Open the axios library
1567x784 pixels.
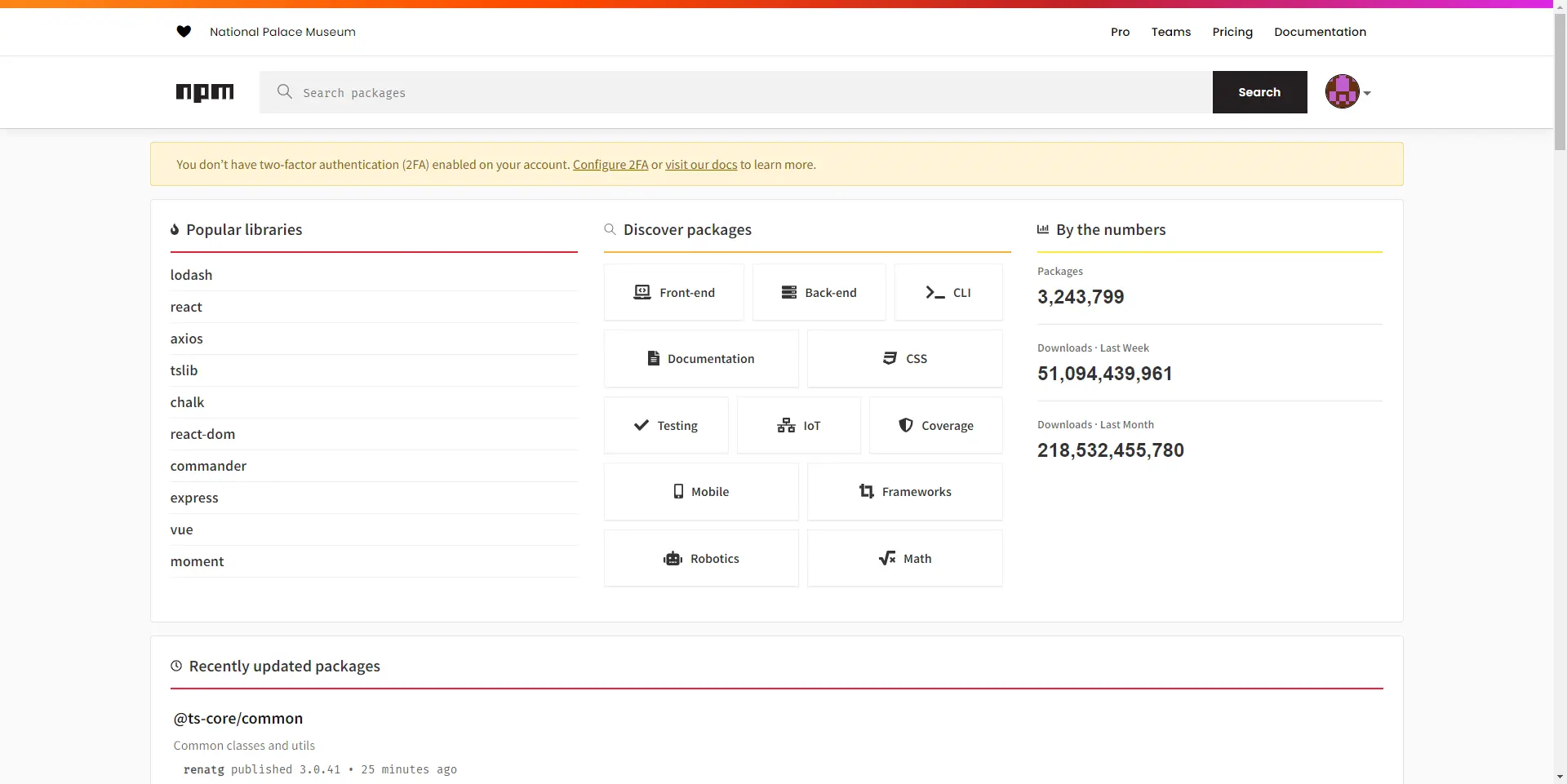tap(186, 339)
